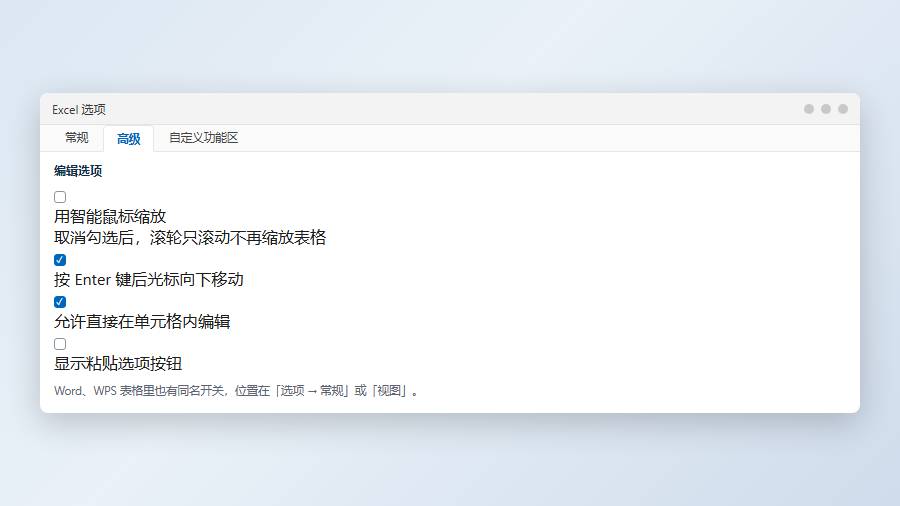Viewport: 900px width, 506px height.
Task: Click the 取消勾选后 hint text
Action: [x=190, y=238]
